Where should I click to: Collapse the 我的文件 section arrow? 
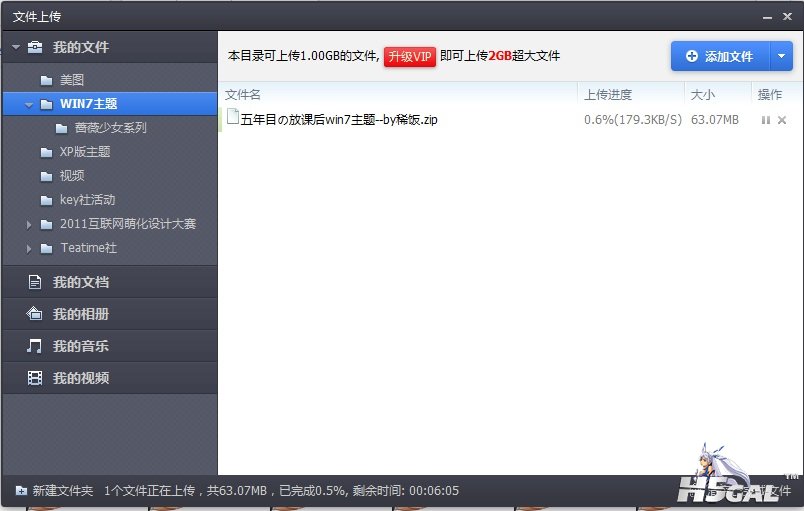point(16,47)
